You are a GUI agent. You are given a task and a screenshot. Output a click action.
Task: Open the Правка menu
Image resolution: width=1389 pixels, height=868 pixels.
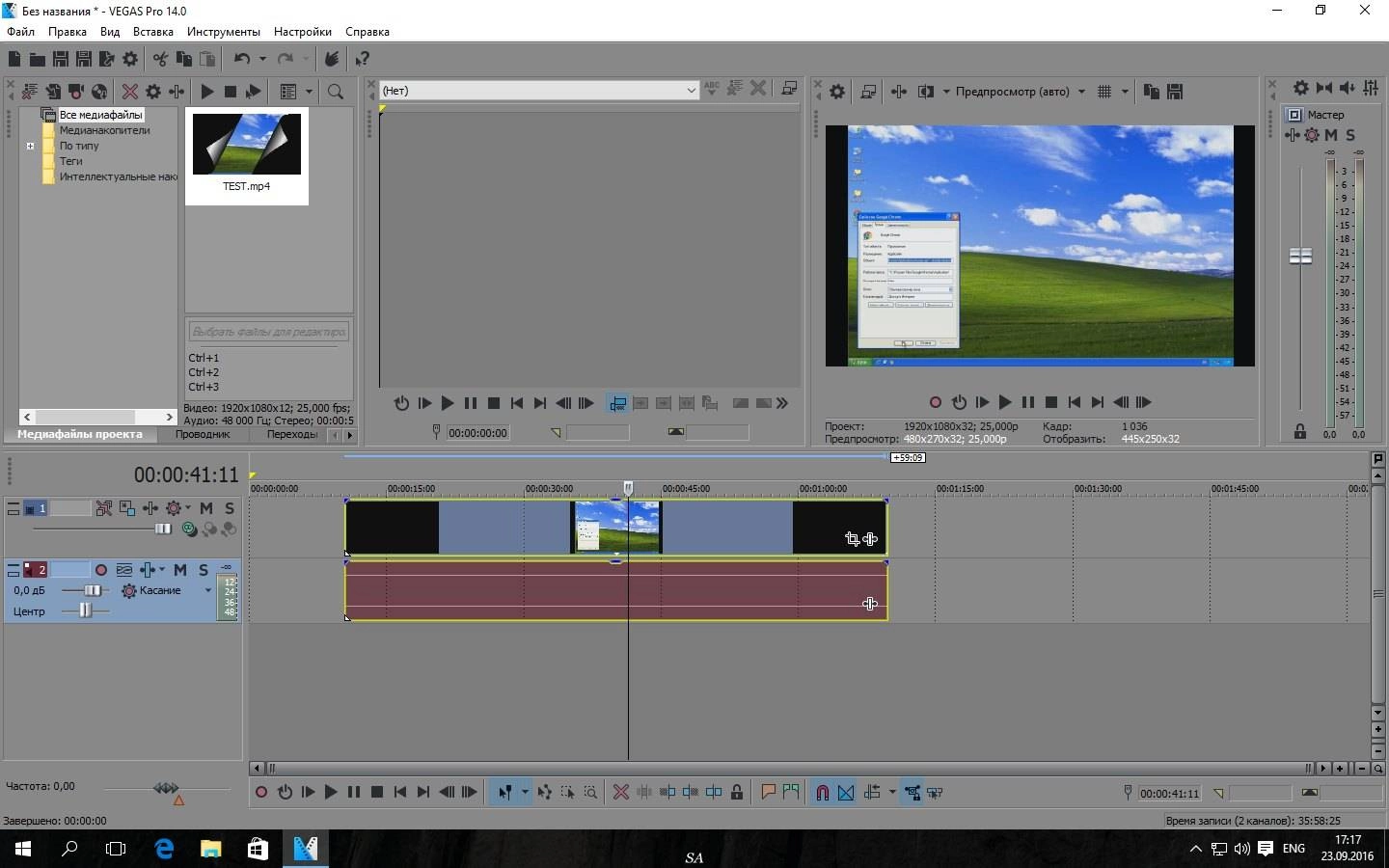(x=68, y=32)
